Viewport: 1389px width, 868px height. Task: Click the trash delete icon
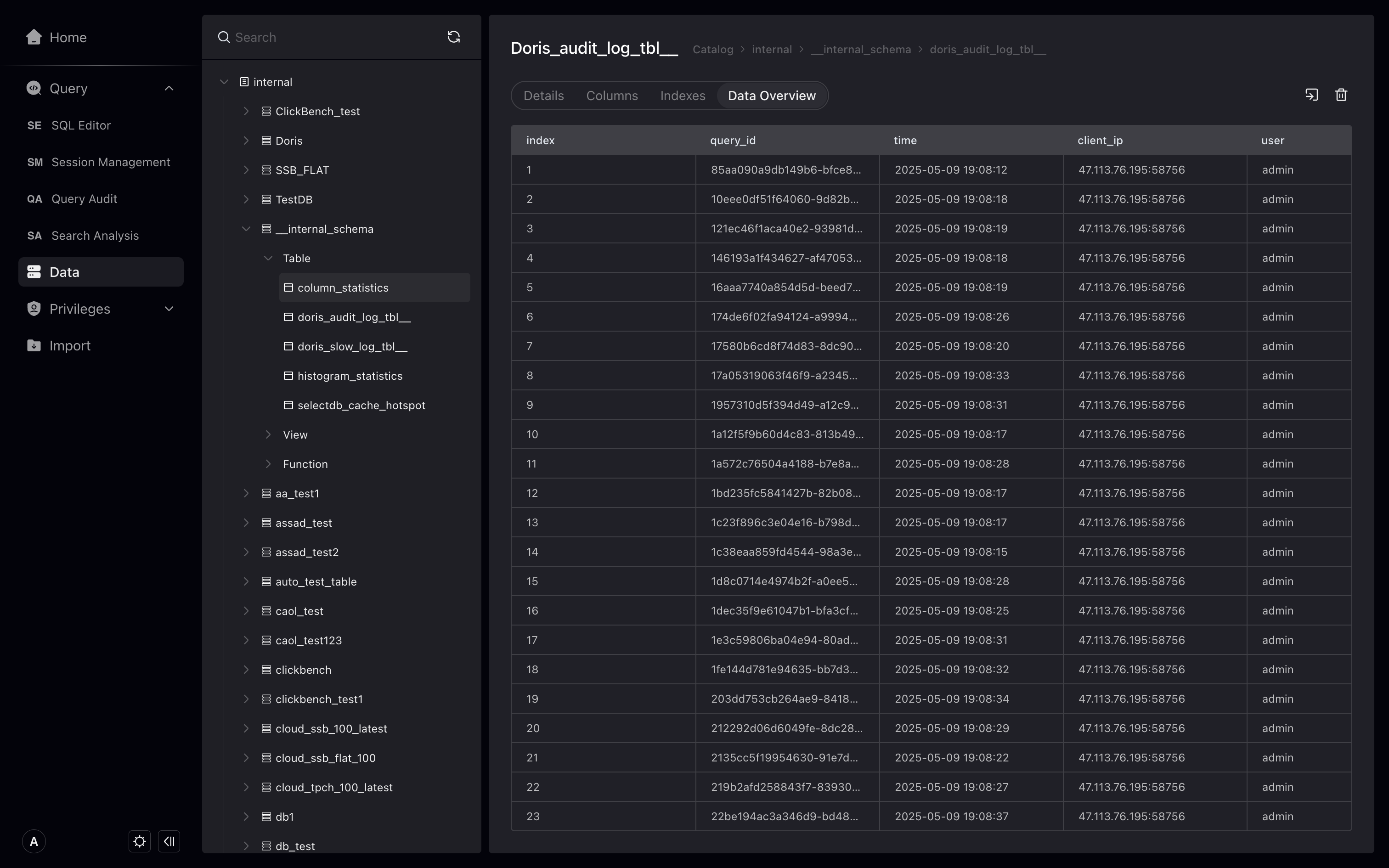click(1341, 95)
